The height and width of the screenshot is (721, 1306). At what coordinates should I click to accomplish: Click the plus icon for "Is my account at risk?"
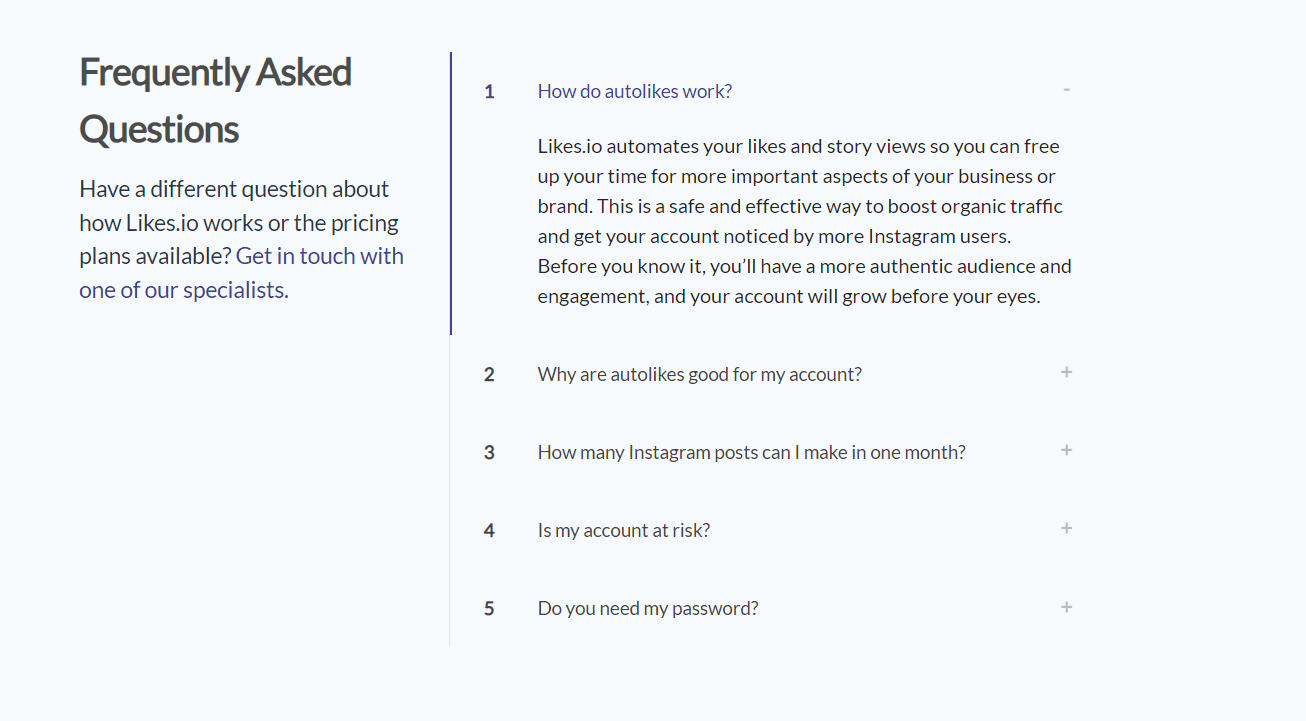point(1067,528)
